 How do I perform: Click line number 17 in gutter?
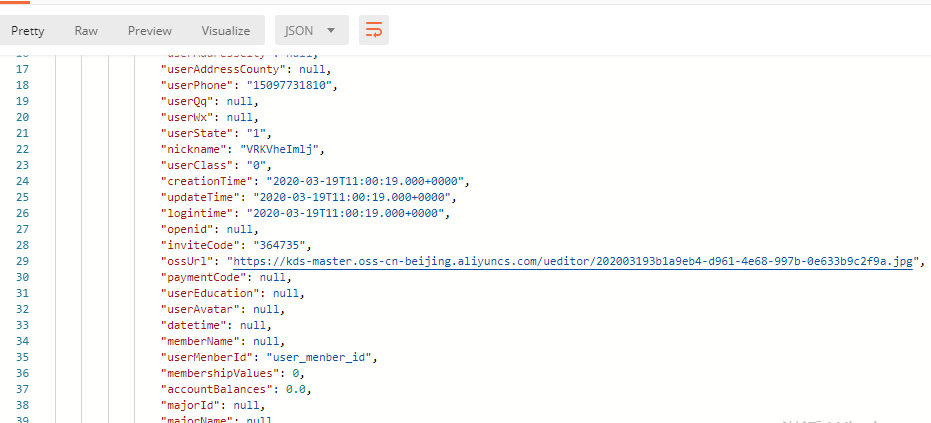pos(22,69)
